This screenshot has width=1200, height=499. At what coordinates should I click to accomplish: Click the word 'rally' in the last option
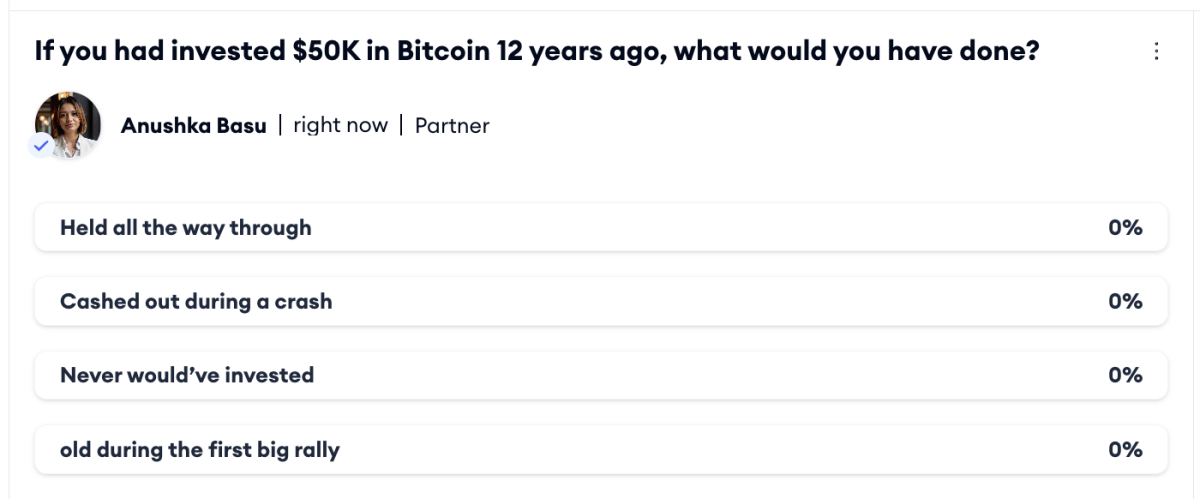point(315,450)
